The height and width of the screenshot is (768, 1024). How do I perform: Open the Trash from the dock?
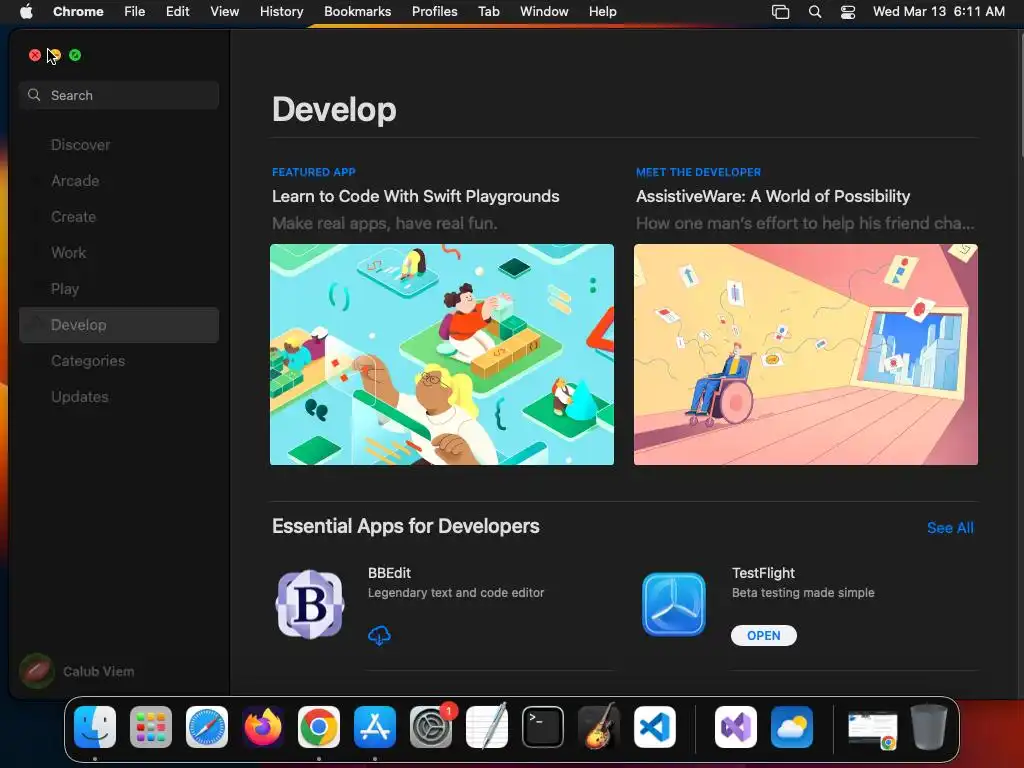point(929,727)
